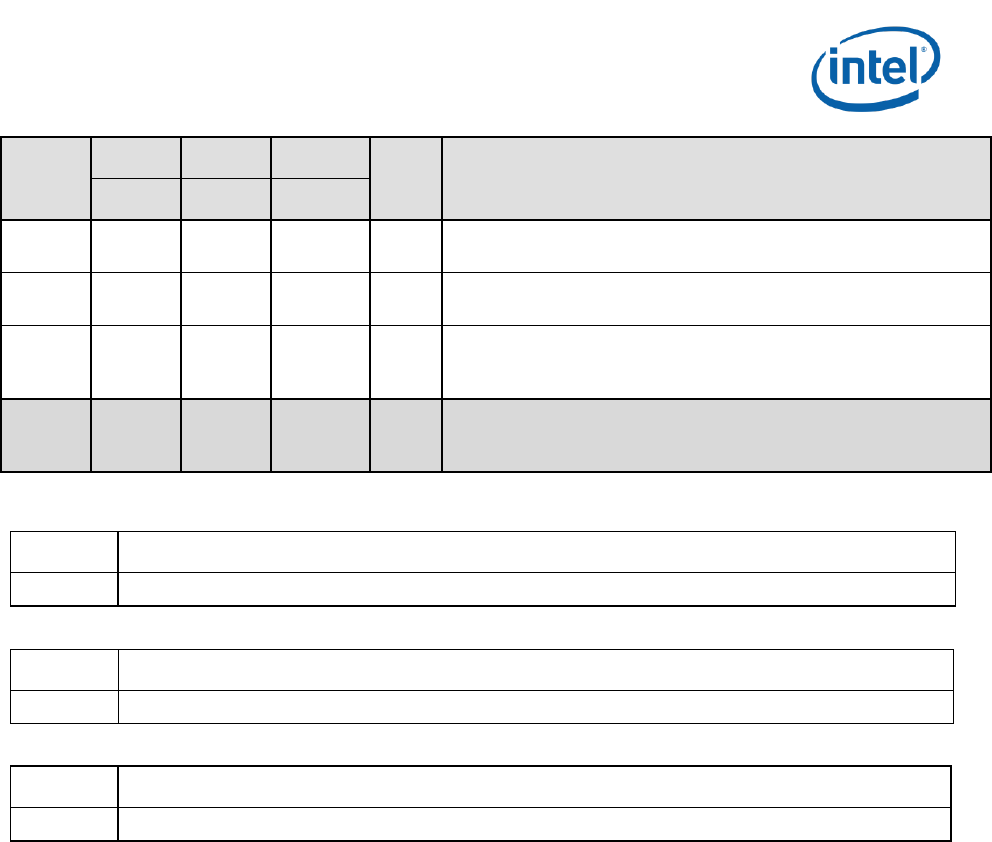Click the gray-shaded bottom row's wide cell in top table
992x842 pixels.
(709, 434)
